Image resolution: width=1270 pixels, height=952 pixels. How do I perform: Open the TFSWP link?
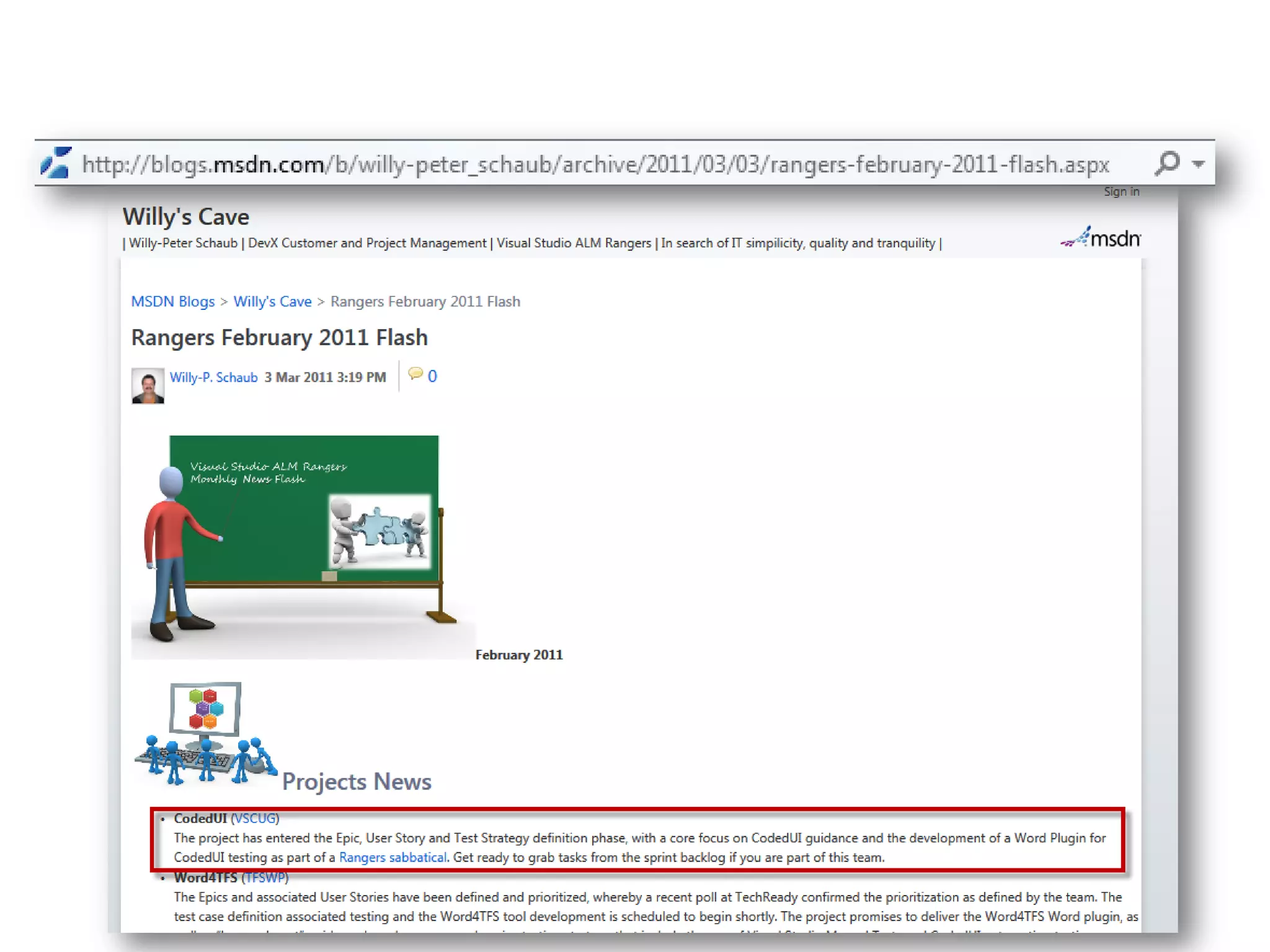pos(265,877)
